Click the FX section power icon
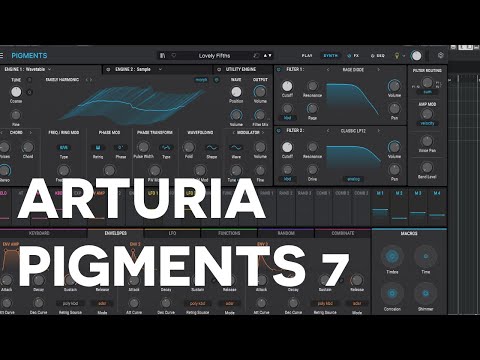 [x=349, y=56]
